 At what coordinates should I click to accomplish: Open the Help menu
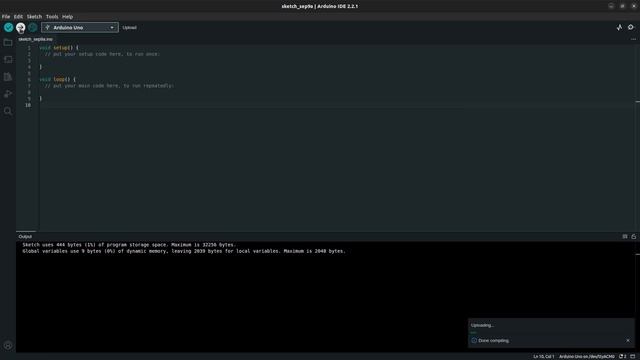(67, 17)
